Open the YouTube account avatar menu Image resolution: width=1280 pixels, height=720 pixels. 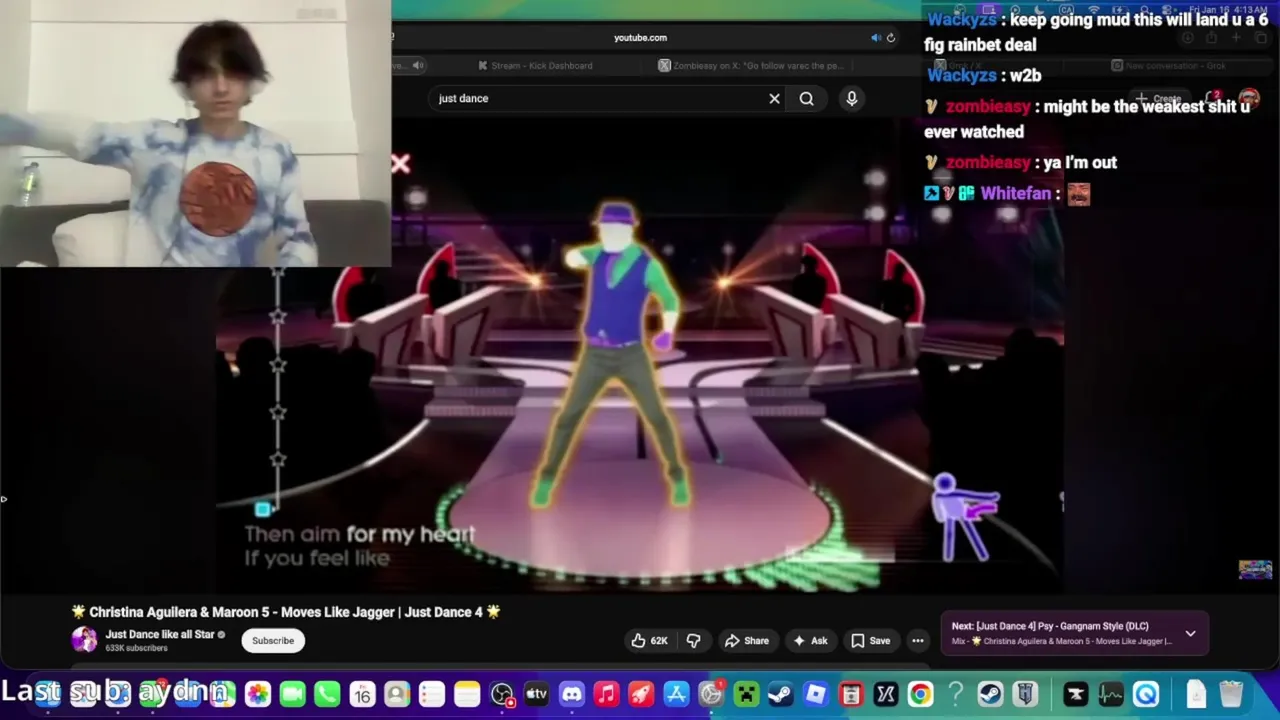pos(1249,98)
